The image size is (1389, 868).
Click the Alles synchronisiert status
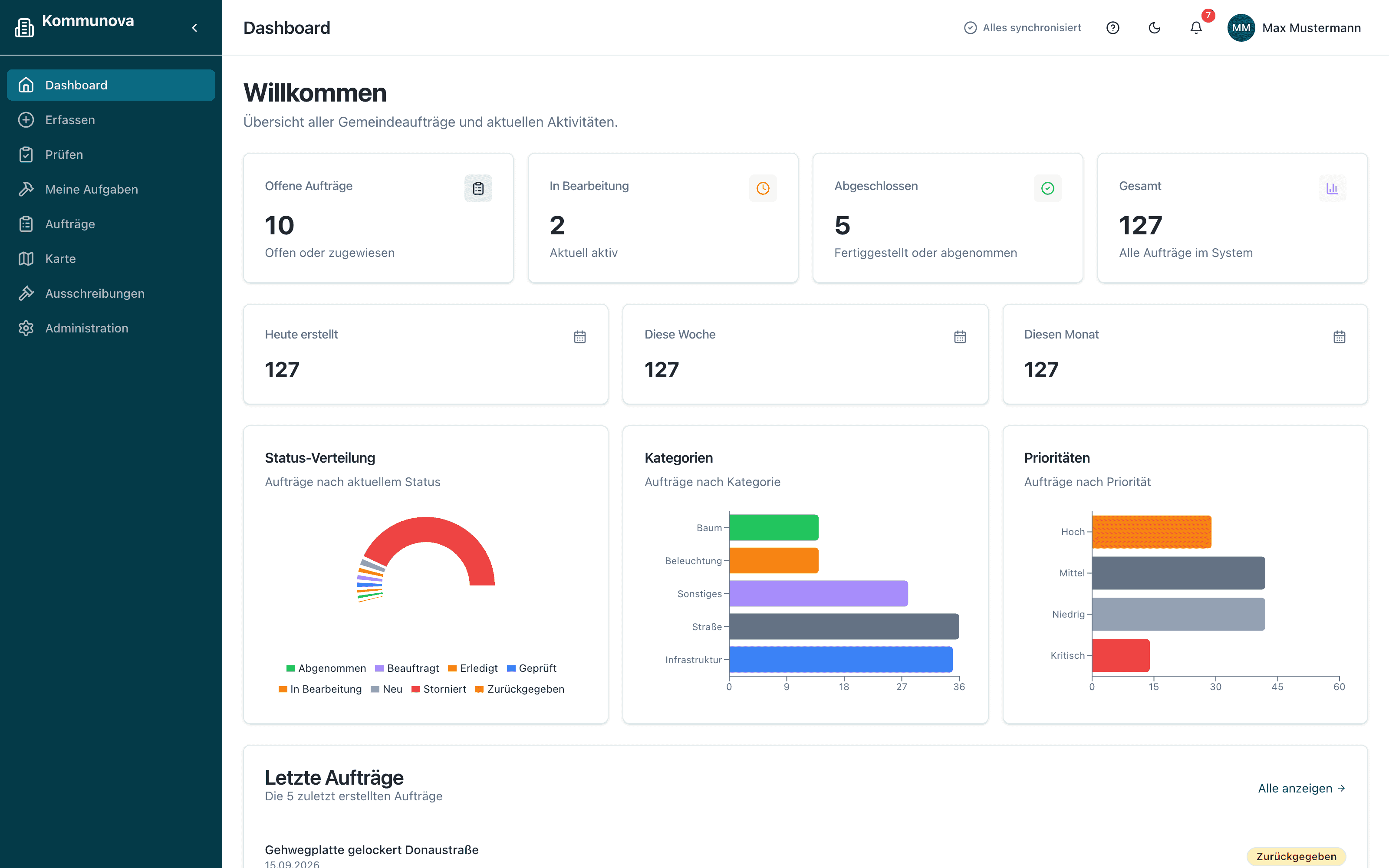click(1022, 27)
